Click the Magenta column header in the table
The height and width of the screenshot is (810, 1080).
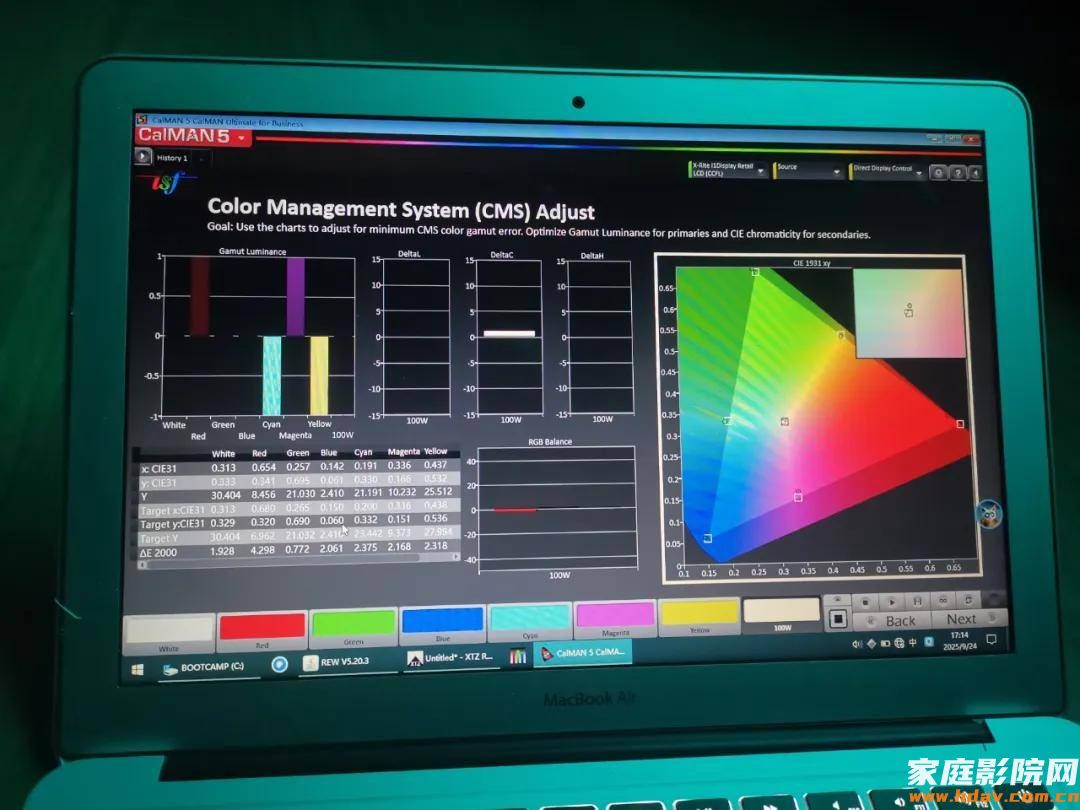point(404,452)
